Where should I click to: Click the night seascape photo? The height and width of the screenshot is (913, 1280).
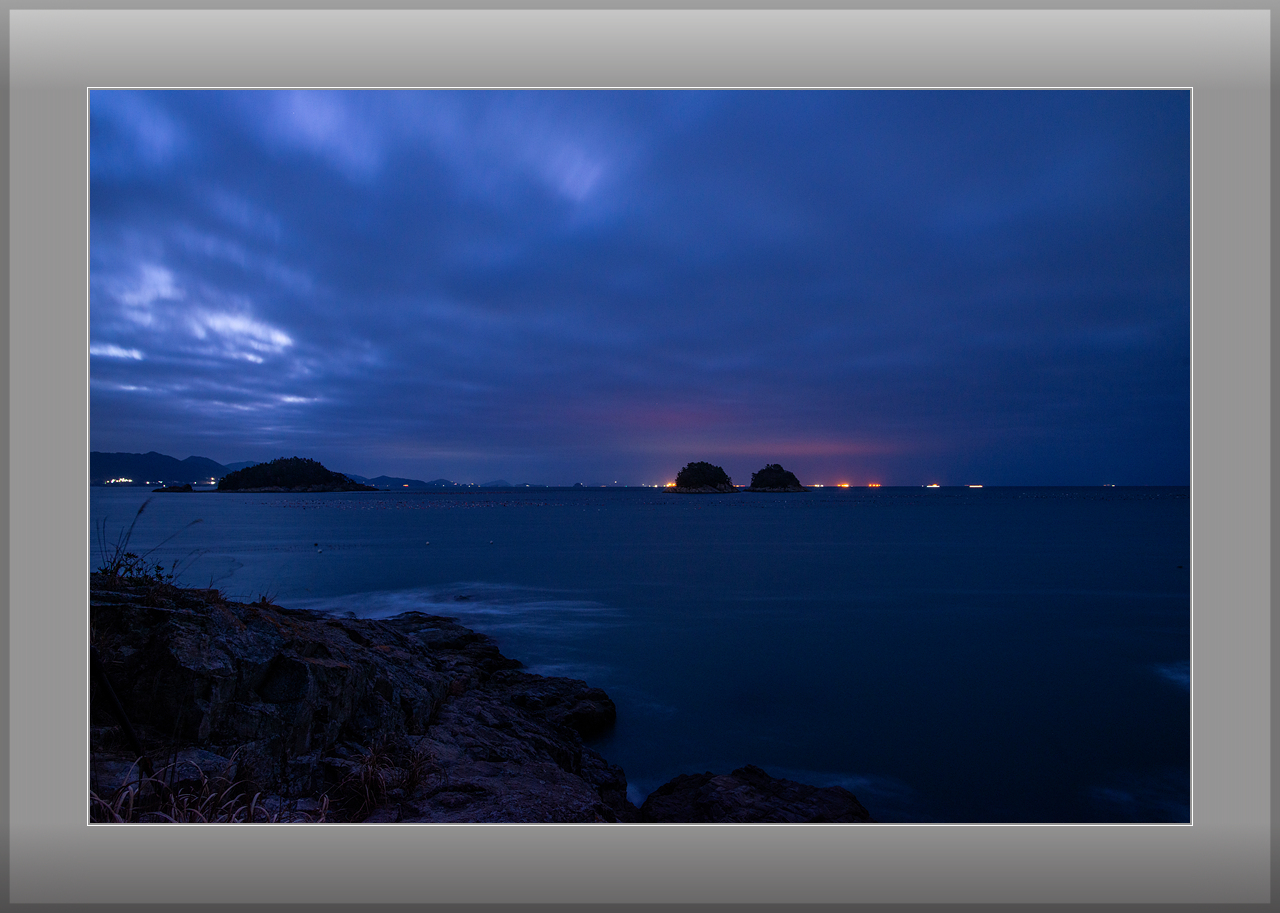click(x=640, y=456)
